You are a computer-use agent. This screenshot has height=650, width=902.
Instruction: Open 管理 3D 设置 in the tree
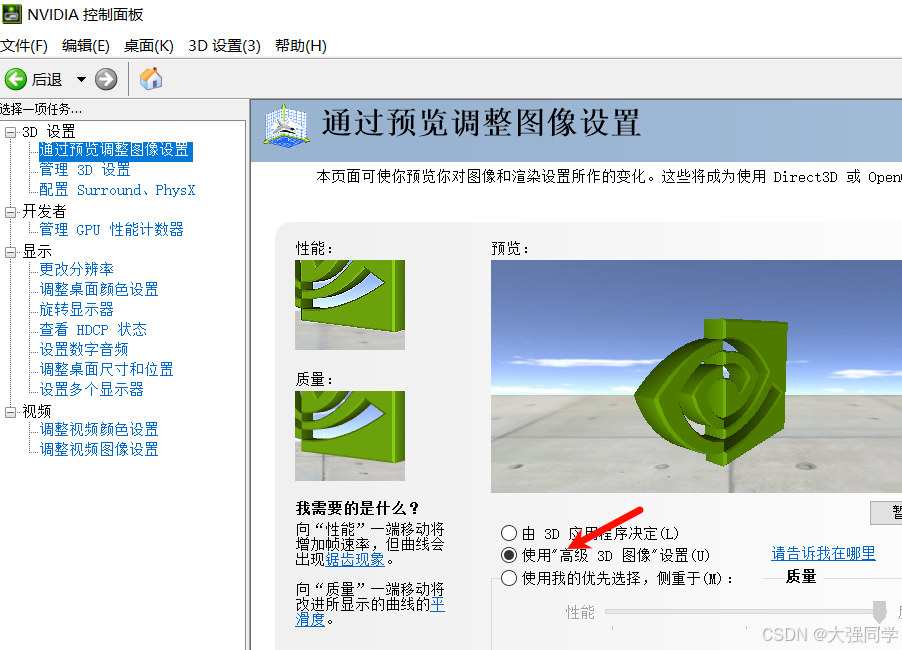pos(85,170)
